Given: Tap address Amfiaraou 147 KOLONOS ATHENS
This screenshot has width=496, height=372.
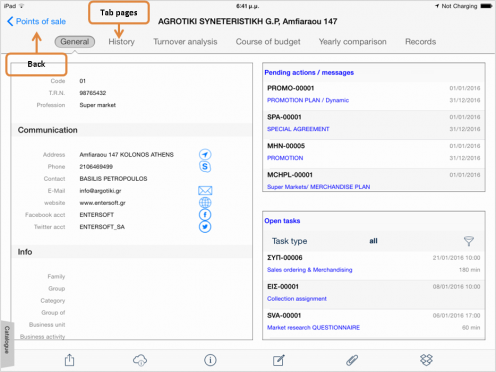Looking at the screenshot, I should (126, 155).
